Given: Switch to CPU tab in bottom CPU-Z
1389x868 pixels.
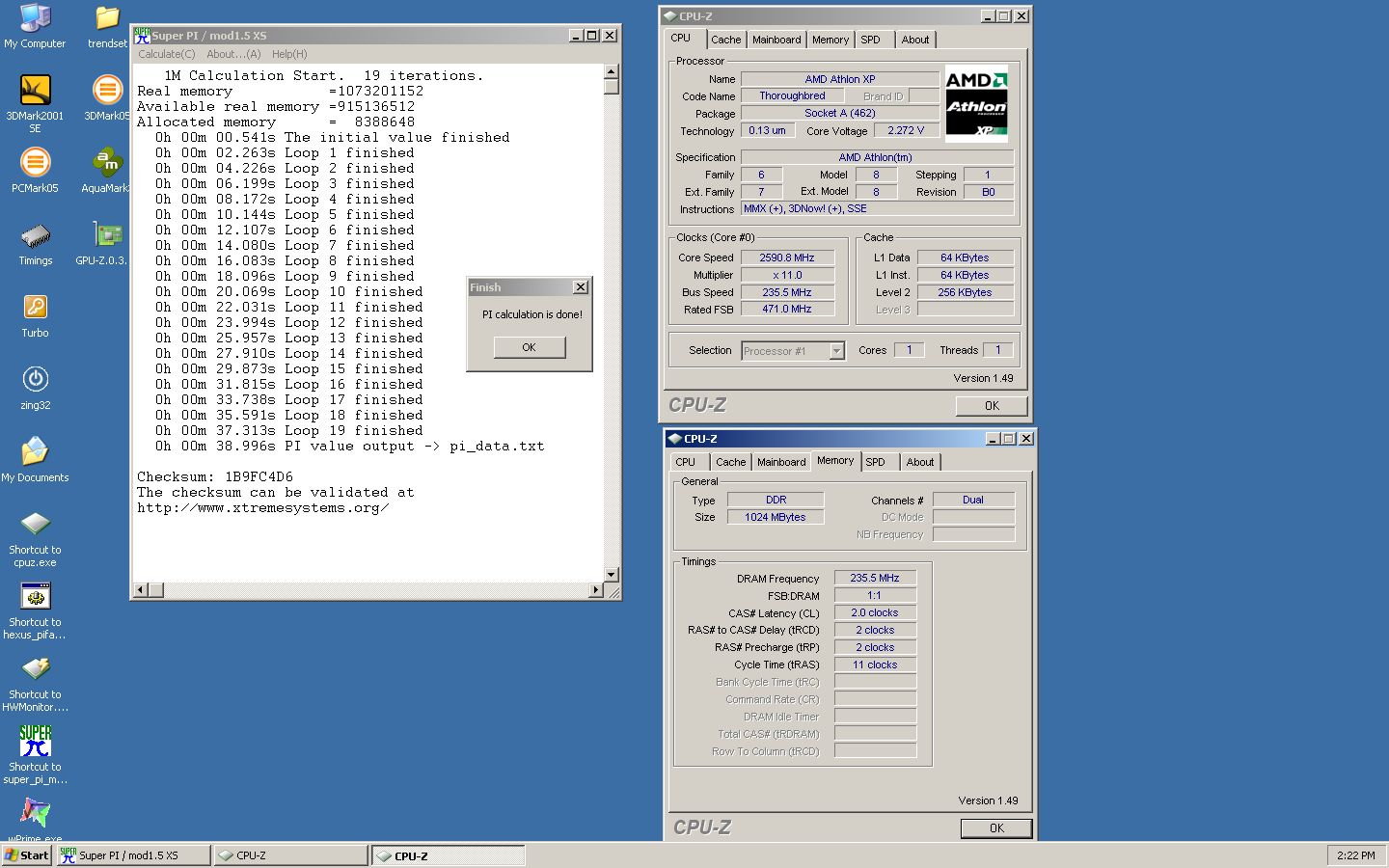Looking at the screenshot, I should (x=686, y=462).
